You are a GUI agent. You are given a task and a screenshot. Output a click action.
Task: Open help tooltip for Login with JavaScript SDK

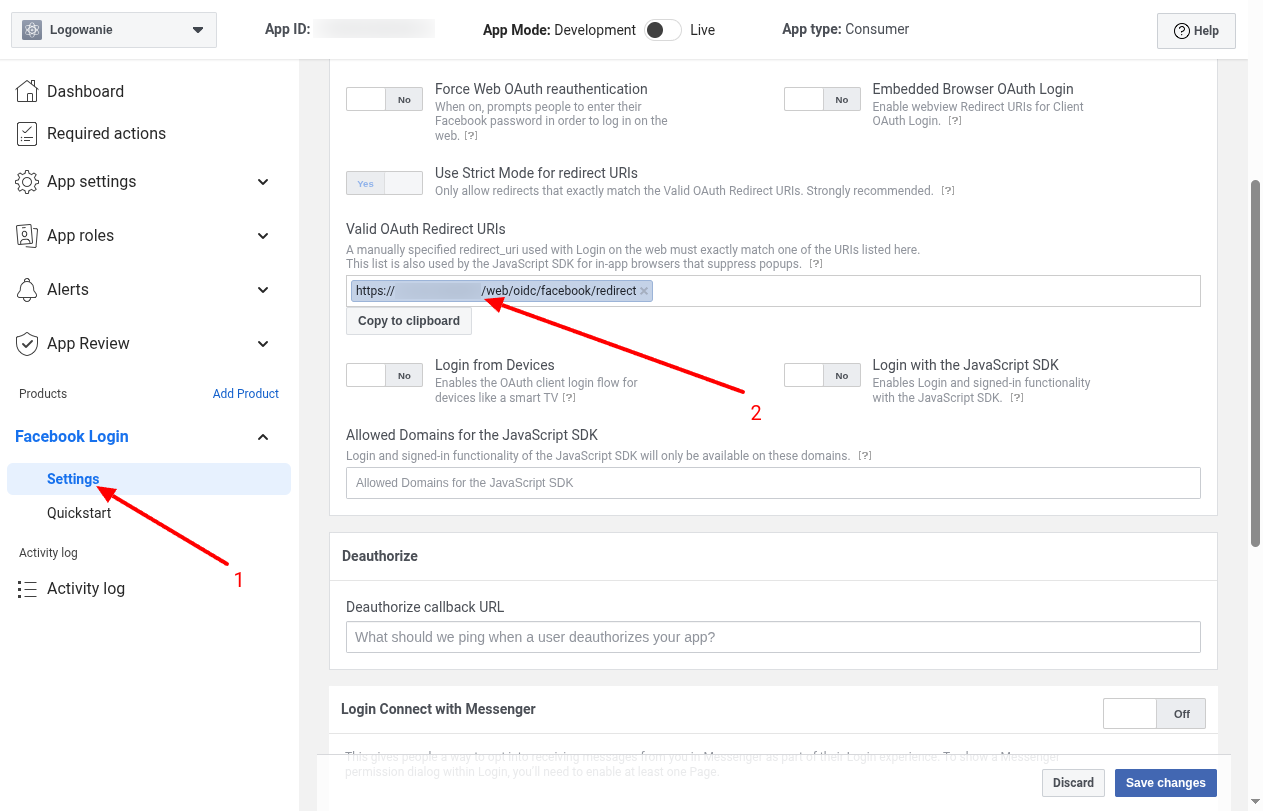1017,398
